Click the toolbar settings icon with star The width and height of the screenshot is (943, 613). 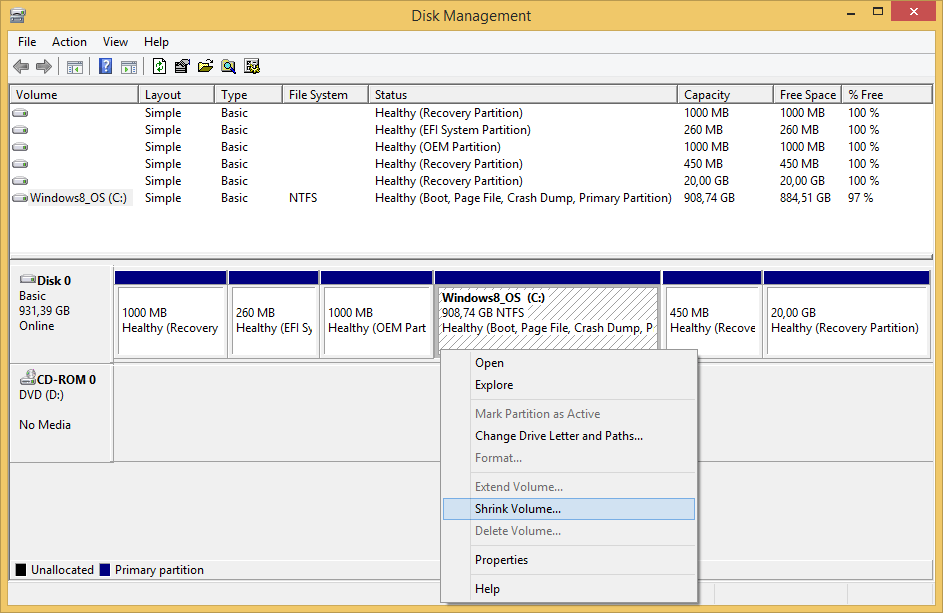pos(252,67)
